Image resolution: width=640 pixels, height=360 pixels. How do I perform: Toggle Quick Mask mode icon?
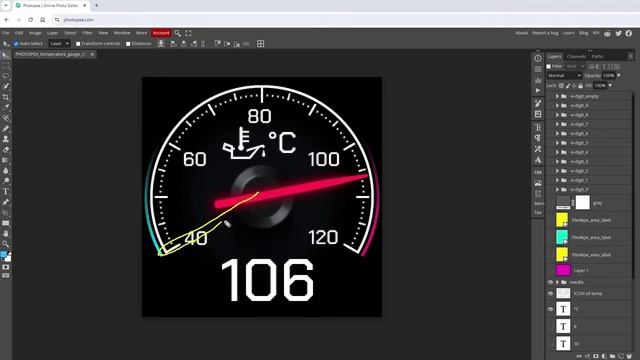click(6, 267)
